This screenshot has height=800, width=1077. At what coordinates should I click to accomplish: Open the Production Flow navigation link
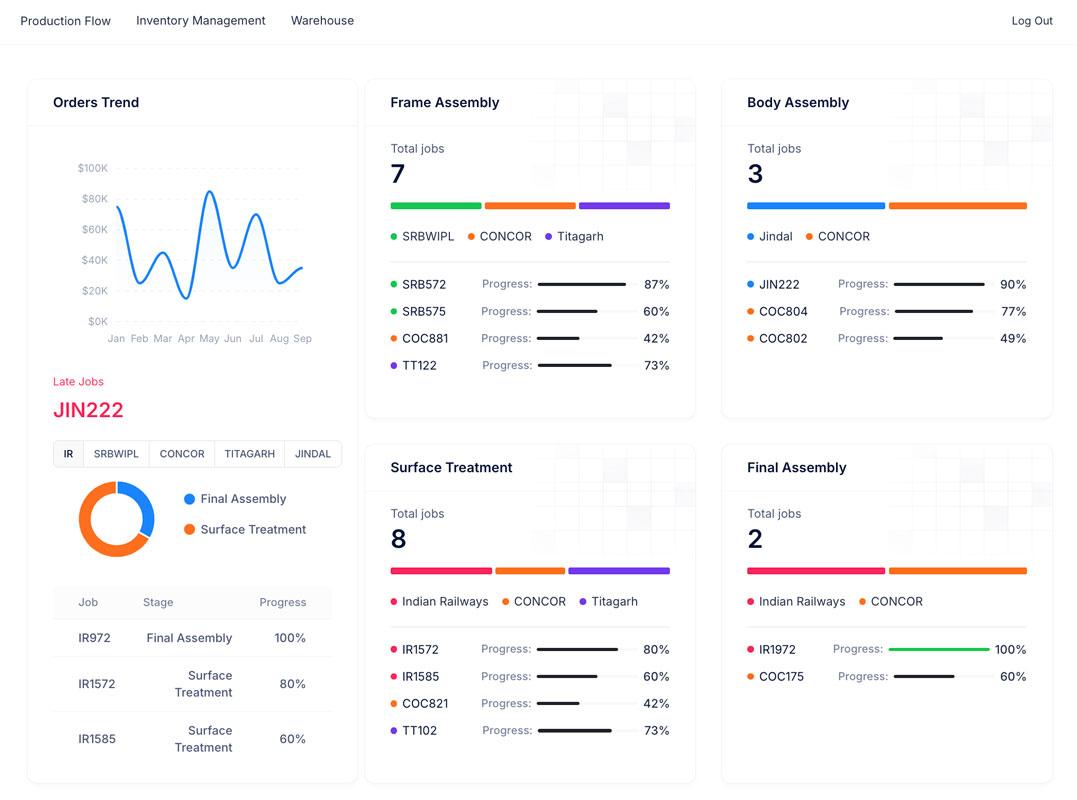point(65,21)
